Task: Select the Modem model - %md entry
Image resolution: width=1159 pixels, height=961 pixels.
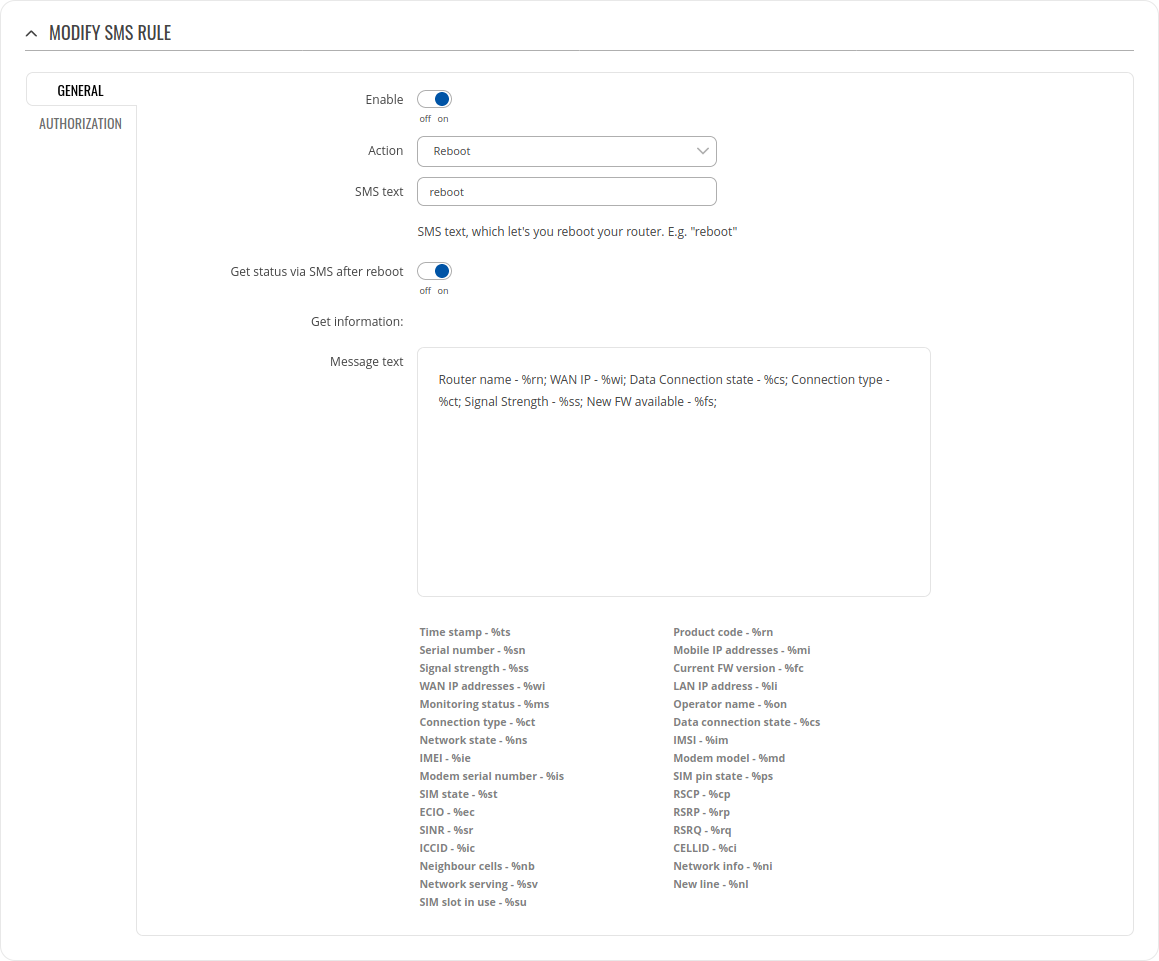Action: click(729, 759)
